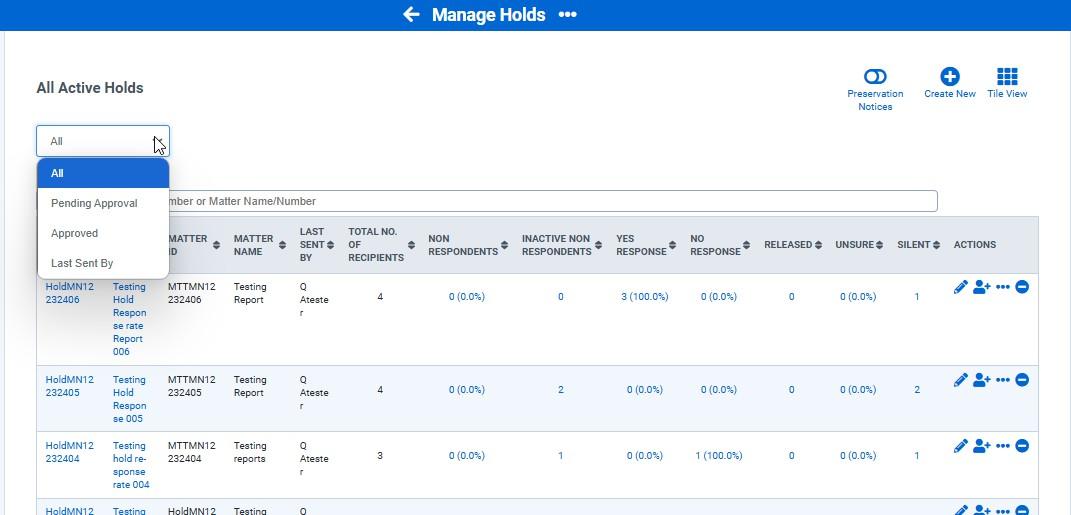Sort by Inactive Non Respondents arrows
The image size is (1071, 515).
tap(598, 245)
